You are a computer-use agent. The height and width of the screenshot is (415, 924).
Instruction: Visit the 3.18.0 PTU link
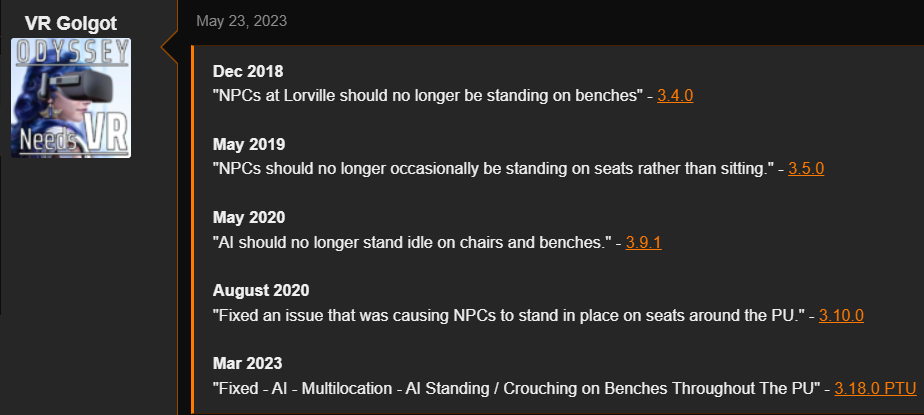pyautogui.click(x=876, y=388)
